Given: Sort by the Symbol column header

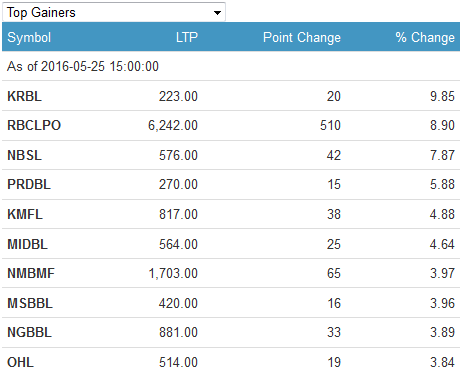Looking at the screenshot, I should (x=29, y=37).
